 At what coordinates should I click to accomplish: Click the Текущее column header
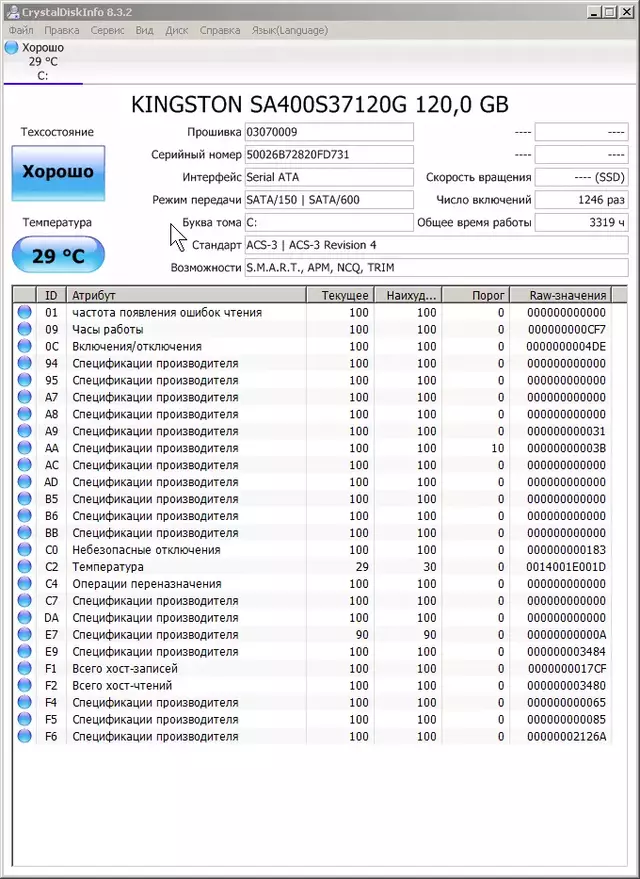pos(340,295)
